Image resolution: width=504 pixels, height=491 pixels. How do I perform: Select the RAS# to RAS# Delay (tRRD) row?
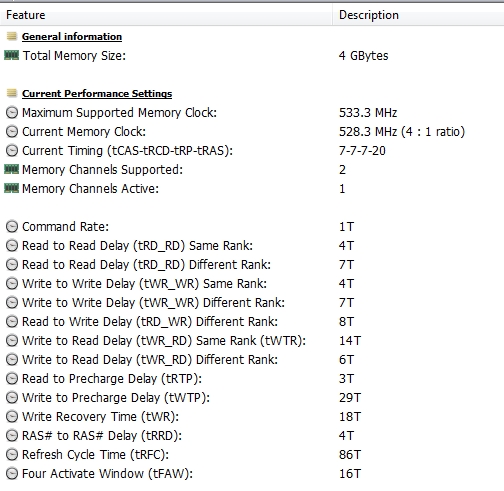click(252, 436)
